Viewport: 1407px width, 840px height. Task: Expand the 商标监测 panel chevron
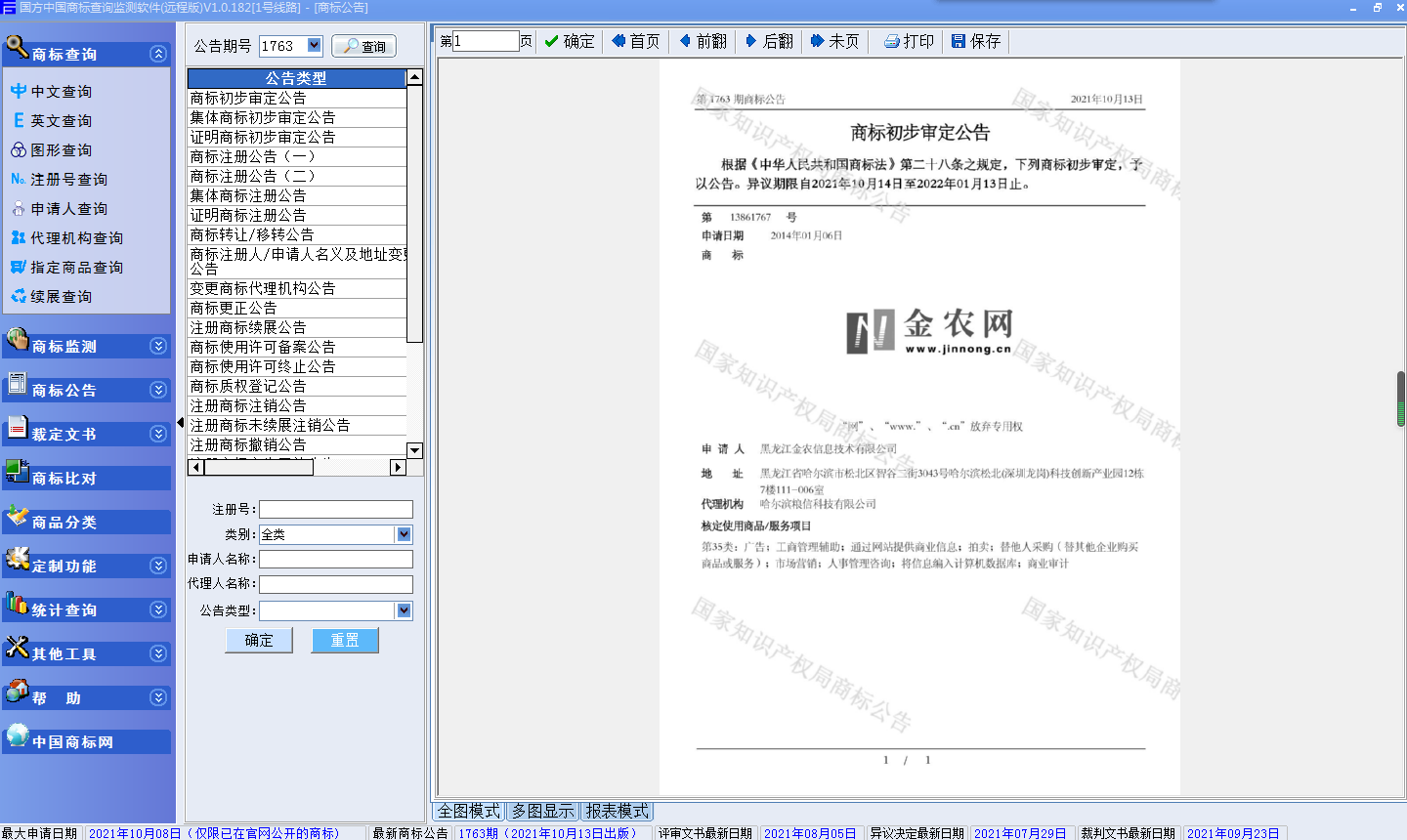click(158, 346)
